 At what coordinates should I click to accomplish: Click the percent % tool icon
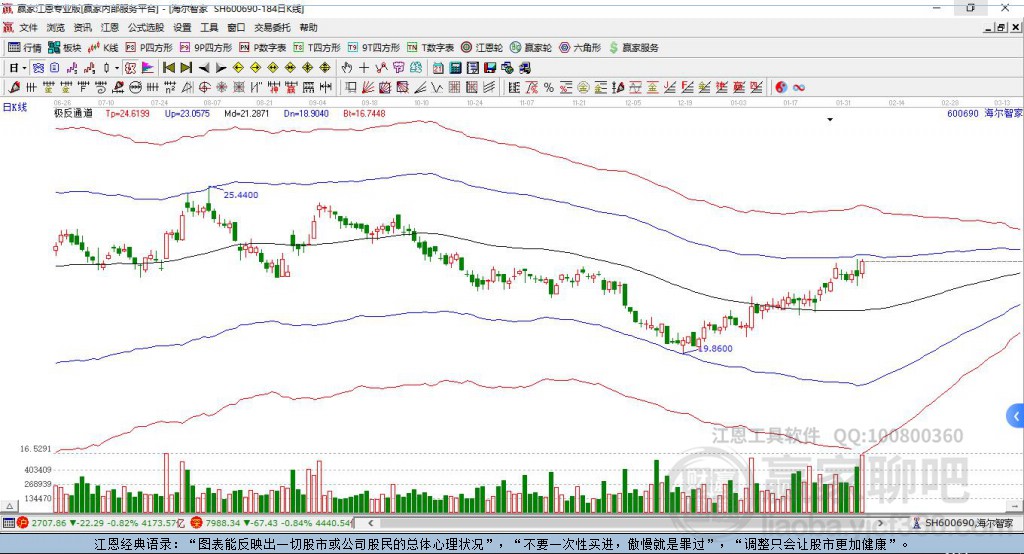click(549, 87)
